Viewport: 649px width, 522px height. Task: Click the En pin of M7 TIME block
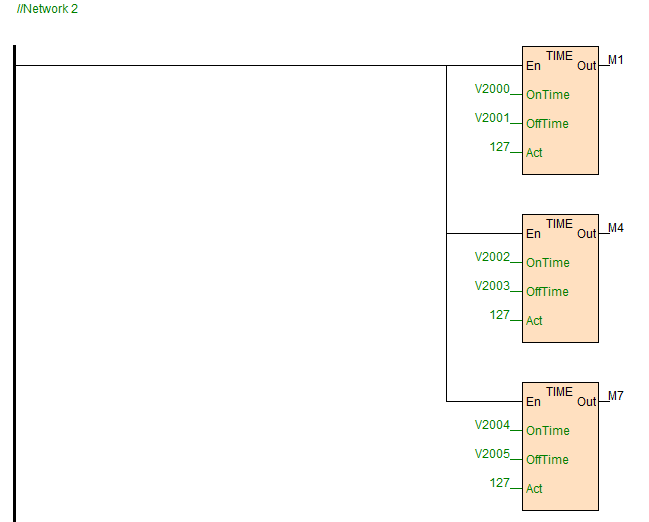533,402
